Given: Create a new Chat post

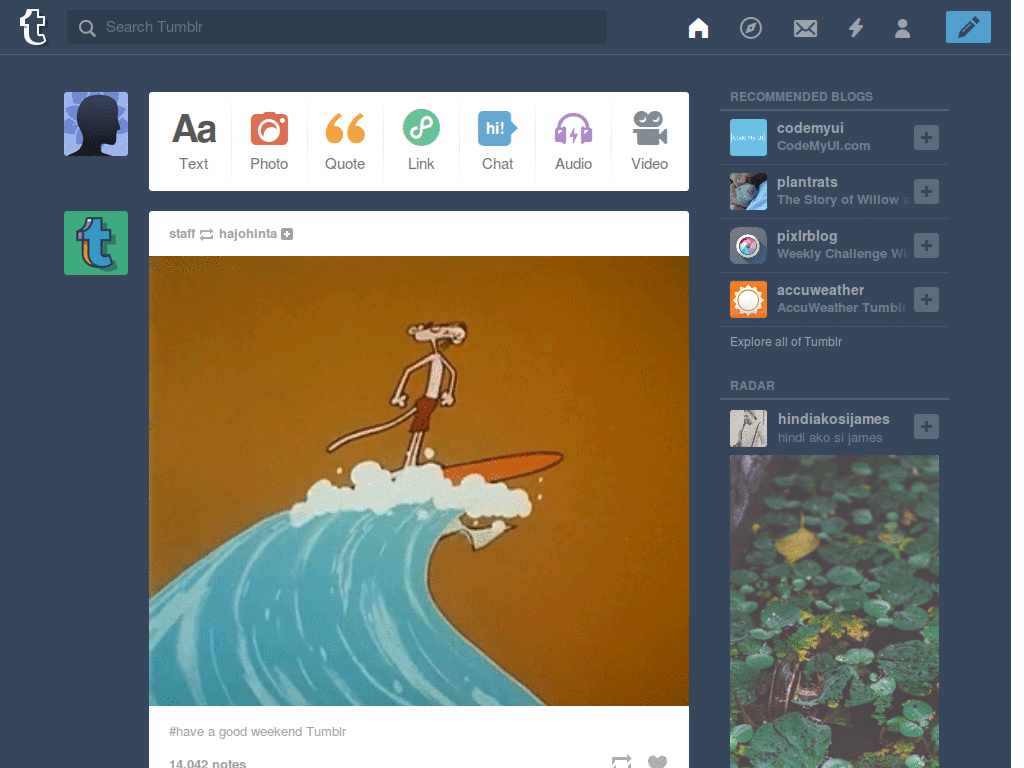Looking at the screenshot, I should (x=497, y=141).
